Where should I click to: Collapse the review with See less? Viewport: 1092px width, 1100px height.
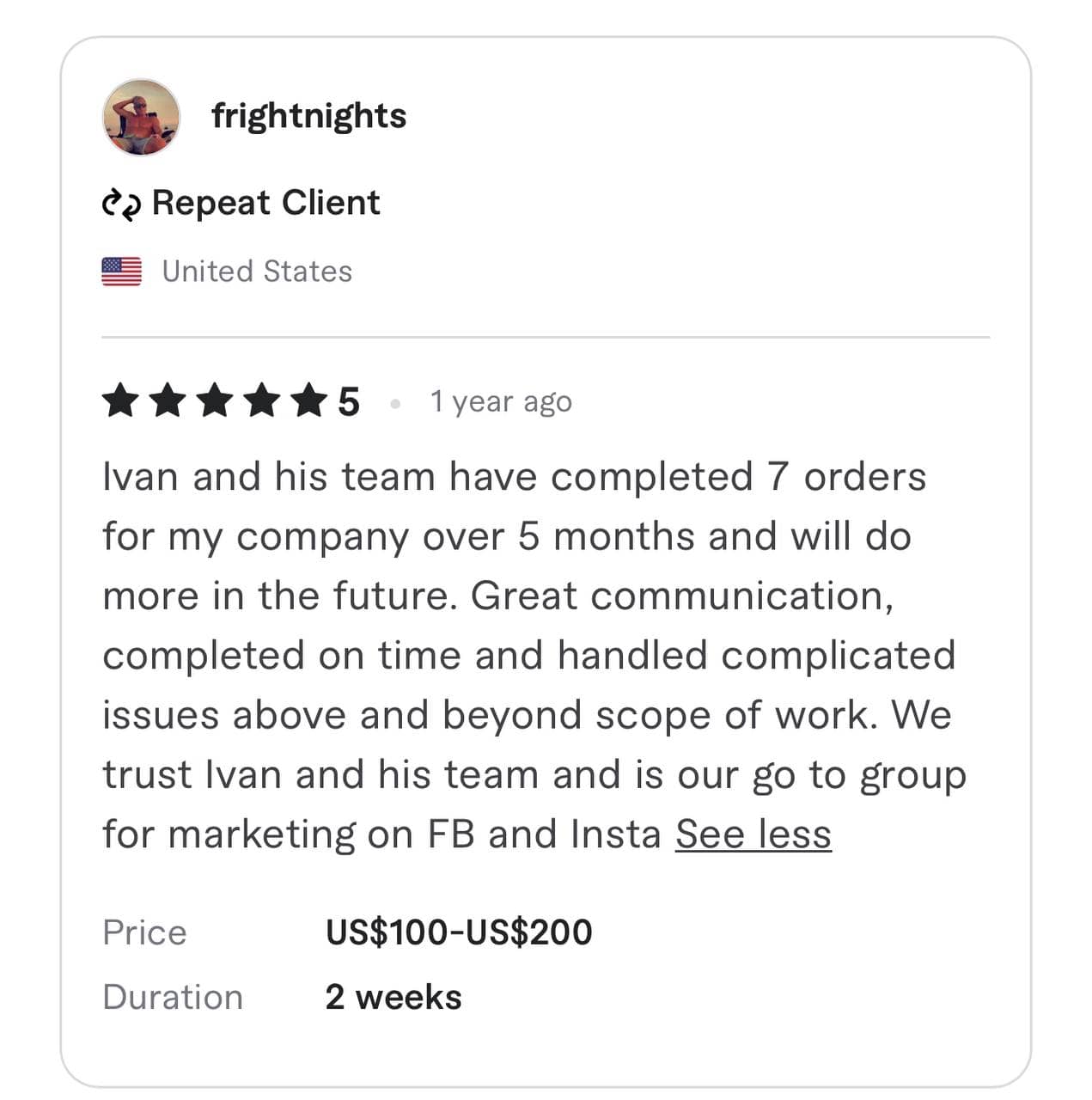click(x=753, y=834)
